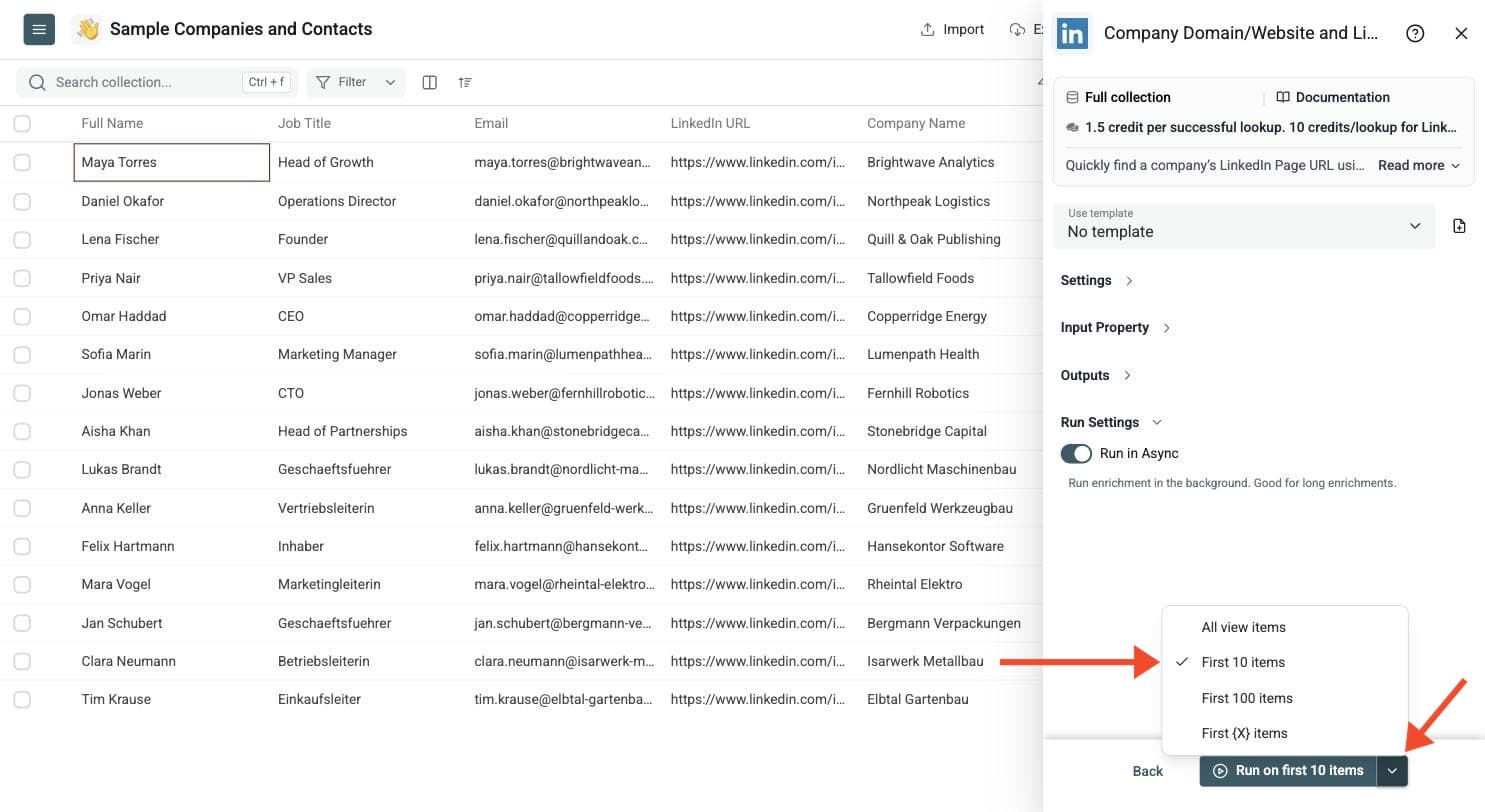Click Run on first 10 items

[1288, 771]
